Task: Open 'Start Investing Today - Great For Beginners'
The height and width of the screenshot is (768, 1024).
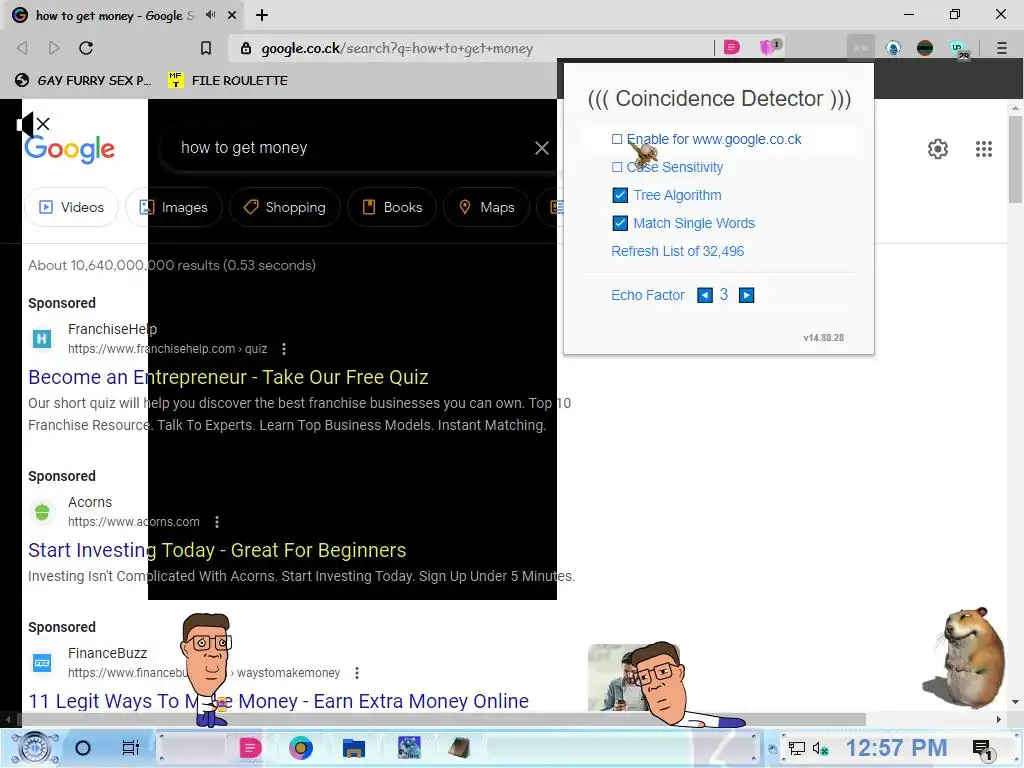Action: (x=217, y=550)
